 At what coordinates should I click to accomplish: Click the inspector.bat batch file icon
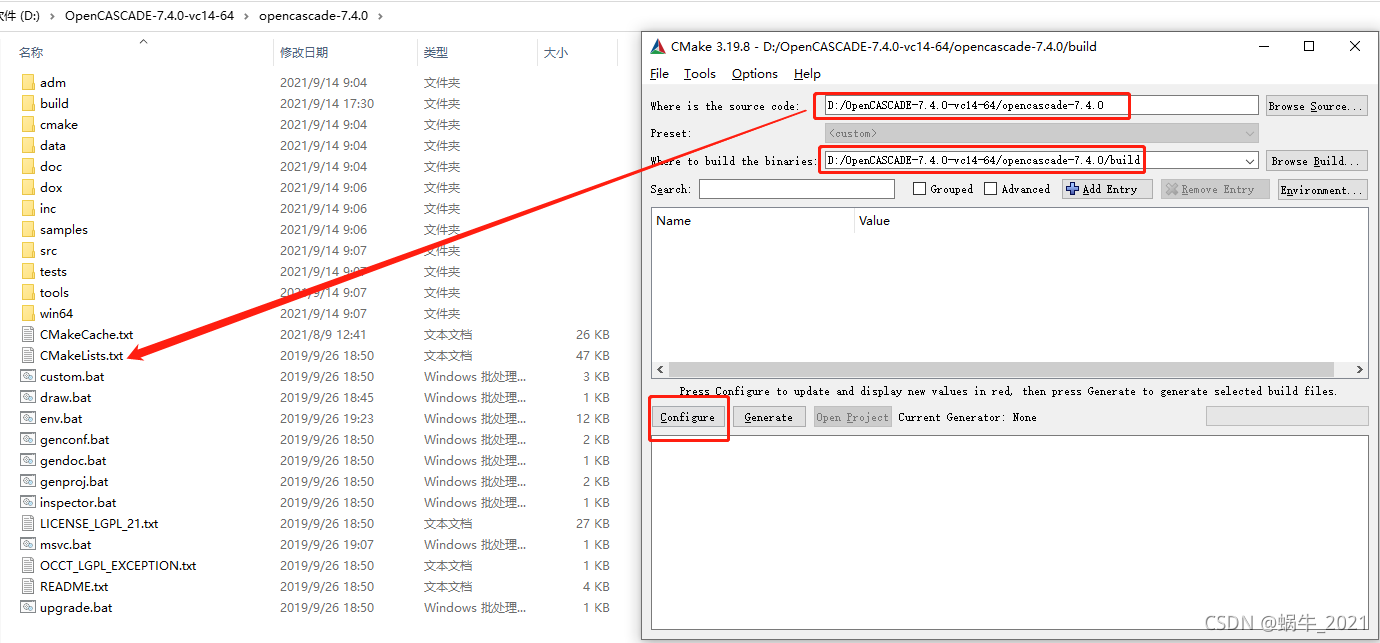tap(28, 502)
